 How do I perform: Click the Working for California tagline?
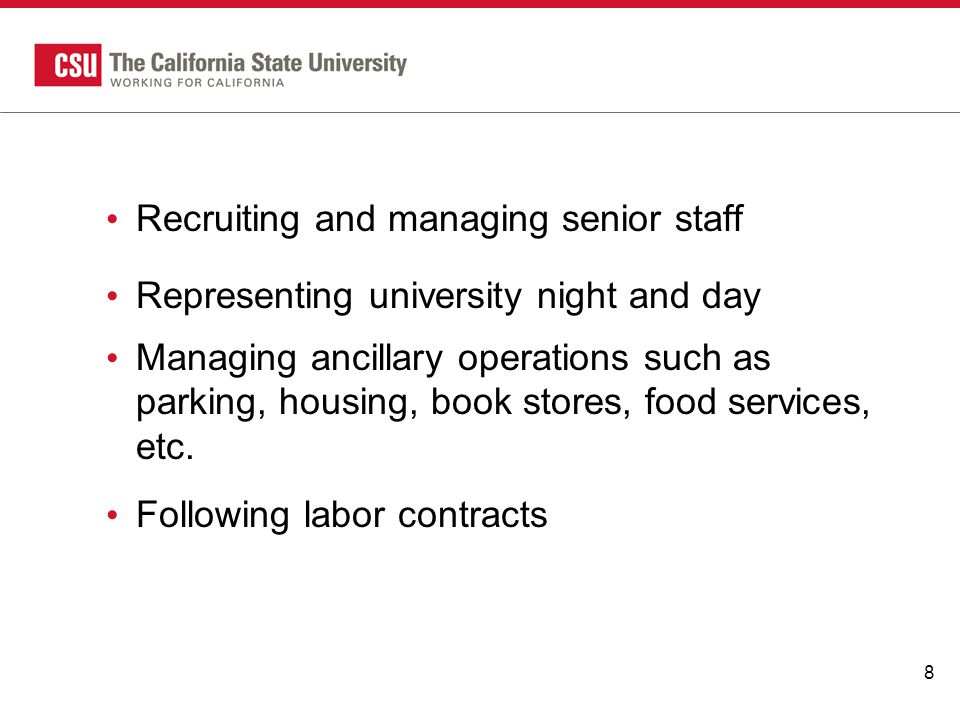(x=197, y=83)
